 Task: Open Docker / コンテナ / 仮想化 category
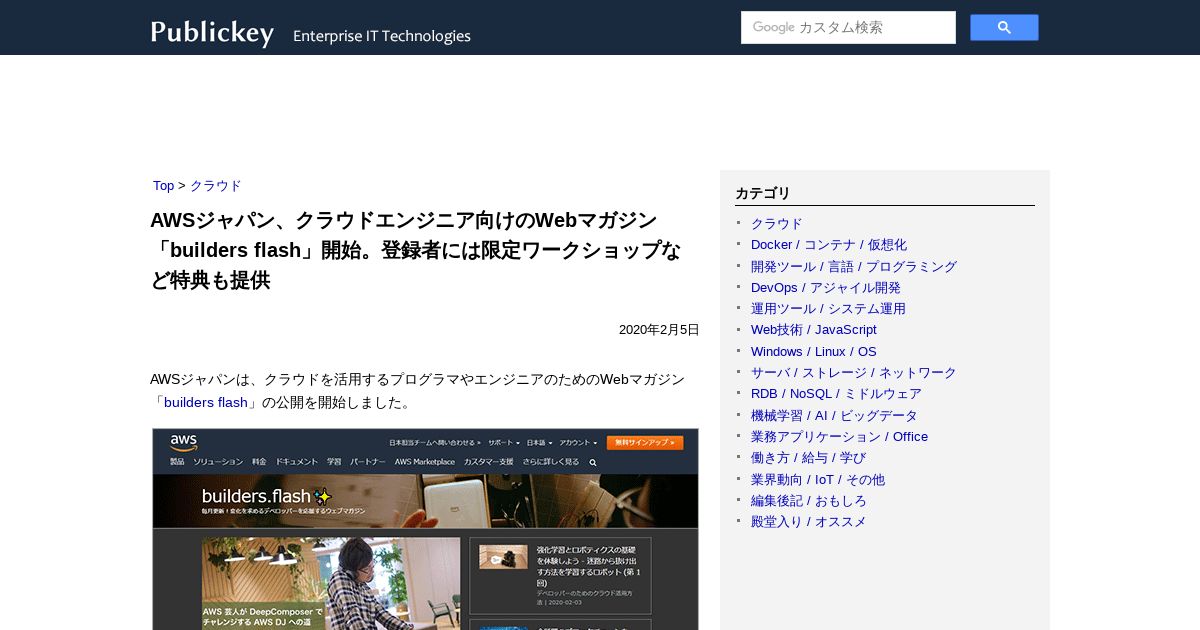[x=829, y=245]
